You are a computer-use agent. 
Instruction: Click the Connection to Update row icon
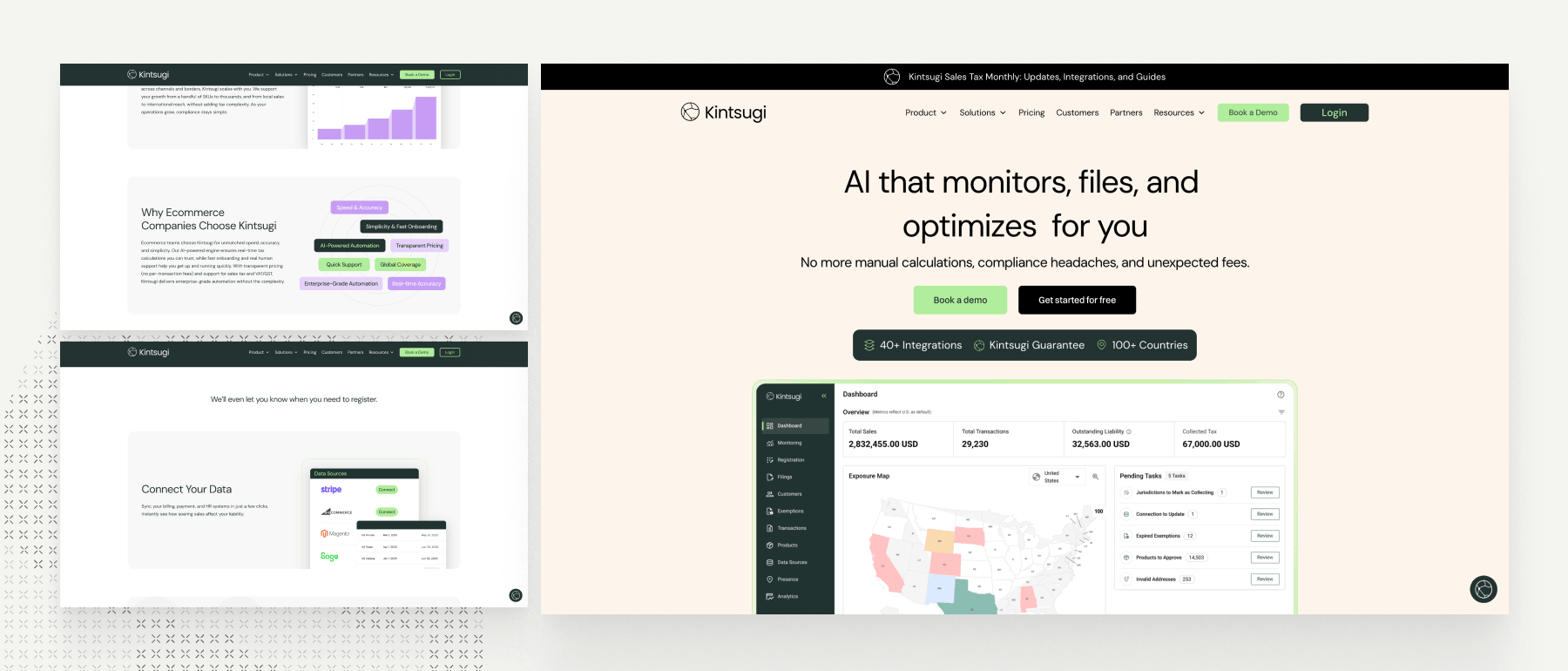tap(1126, 514)
